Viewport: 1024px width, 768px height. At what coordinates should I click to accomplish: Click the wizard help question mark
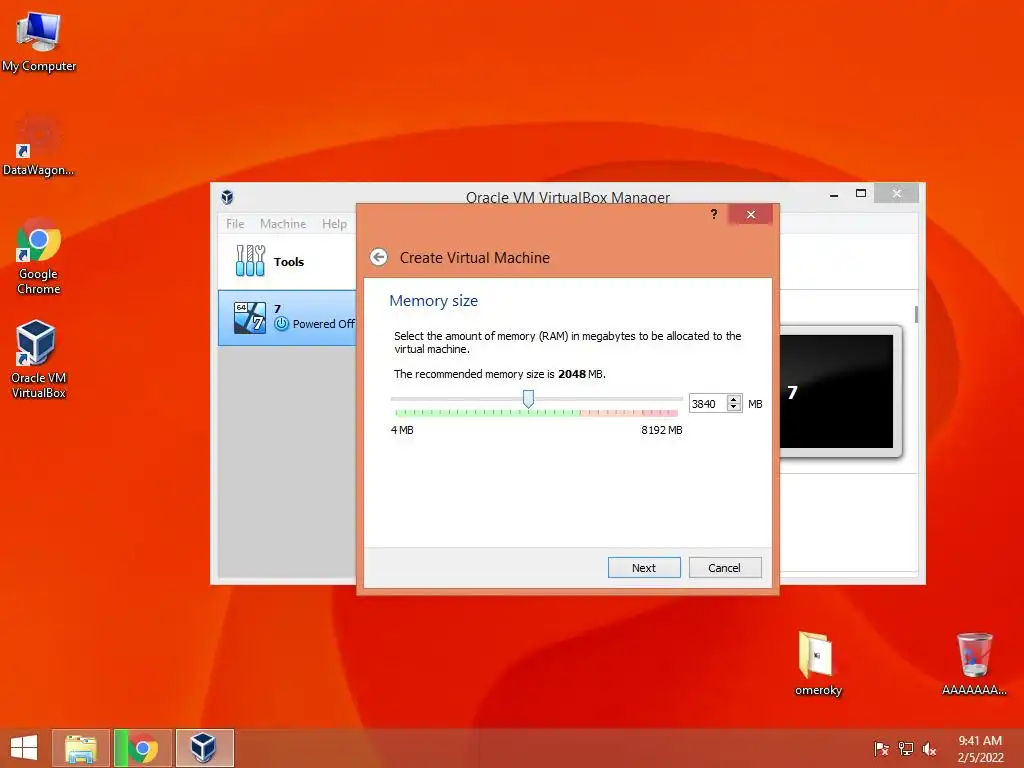click(x=714, y=214)
